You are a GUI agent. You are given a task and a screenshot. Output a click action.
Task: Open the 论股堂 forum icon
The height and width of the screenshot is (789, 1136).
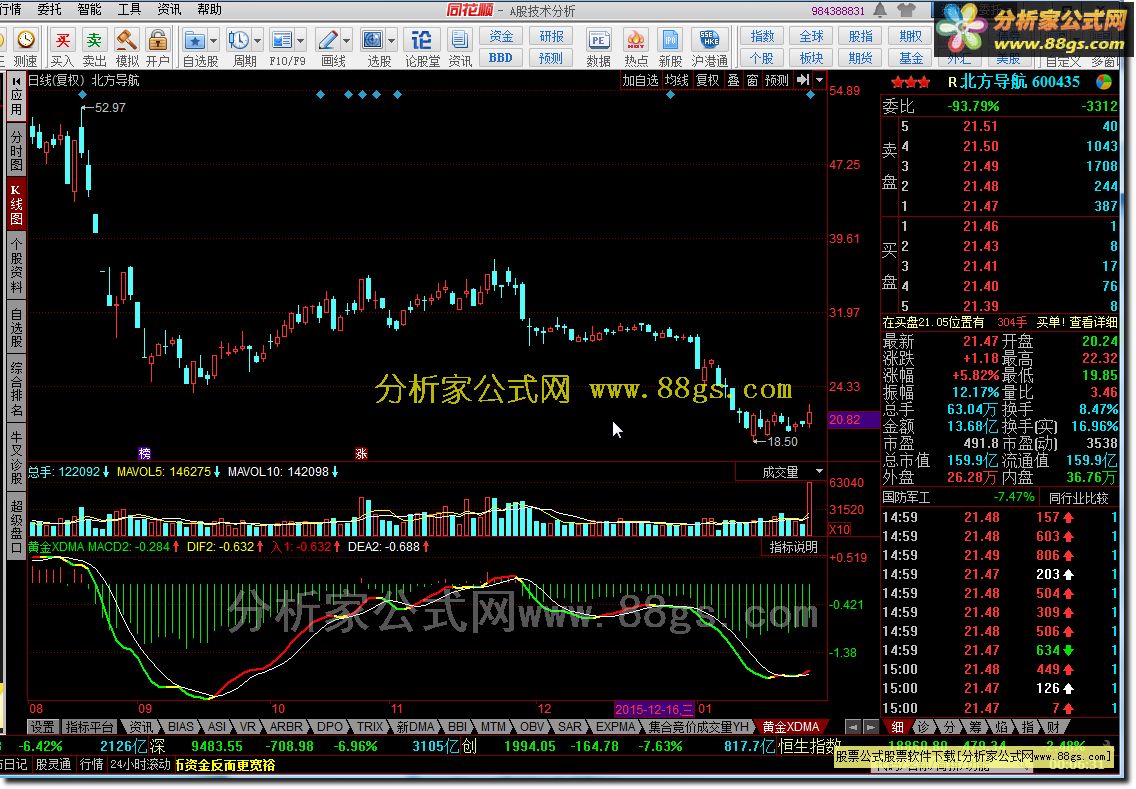pyautogui.click(x=422, y=40)
